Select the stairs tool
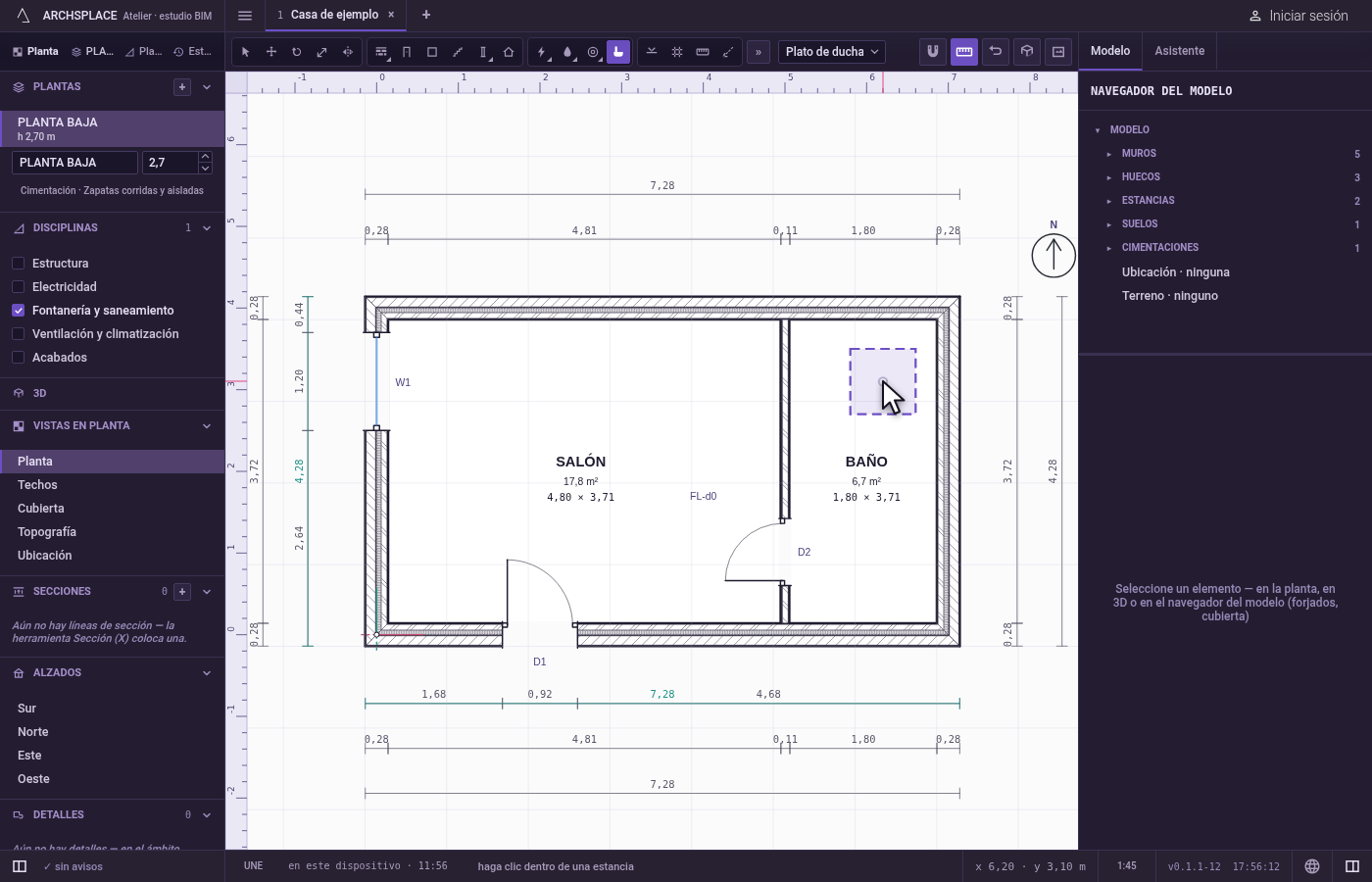The width and height of the screenshot is (1372, 882). (x=458, y=52)
